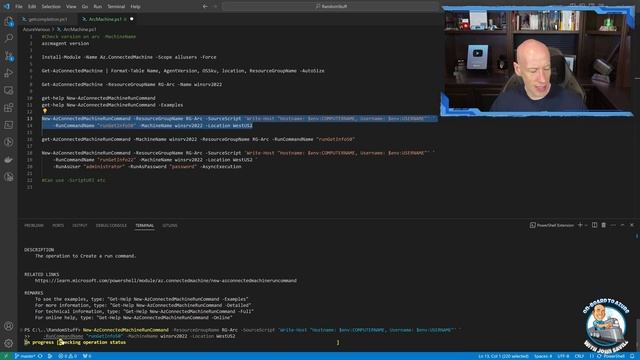Open the Help menu
Viewport: 640px width, 360px height.
coord(136,7)
